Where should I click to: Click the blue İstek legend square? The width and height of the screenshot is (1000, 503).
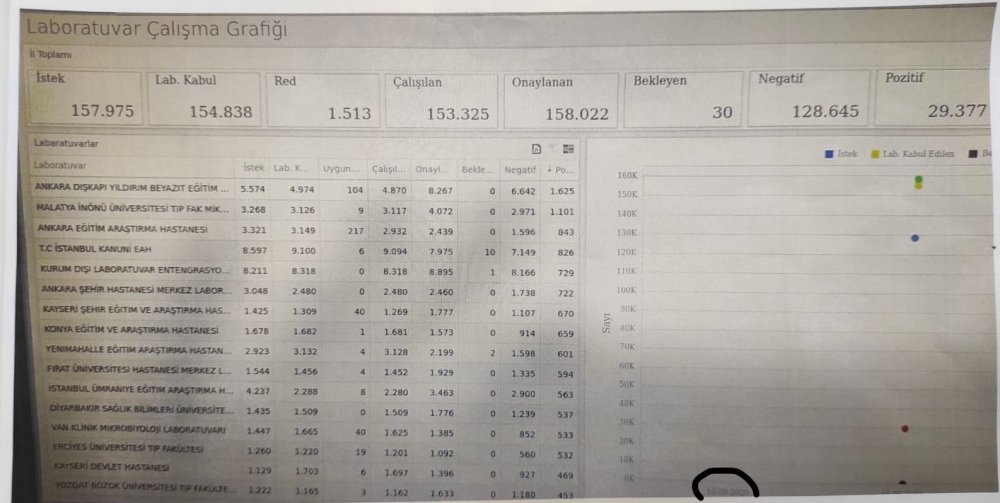828,154
